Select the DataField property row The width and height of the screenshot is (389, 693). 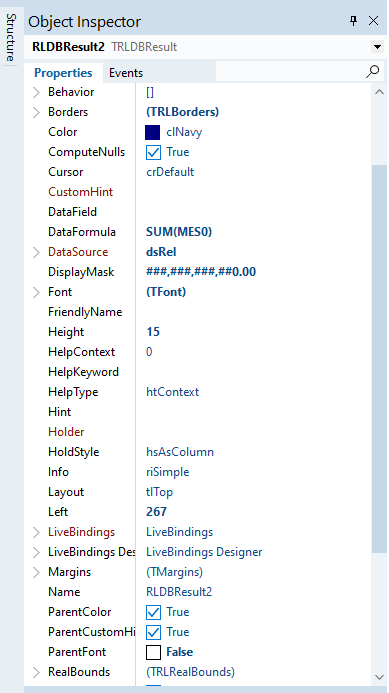[x=197, y=212]
